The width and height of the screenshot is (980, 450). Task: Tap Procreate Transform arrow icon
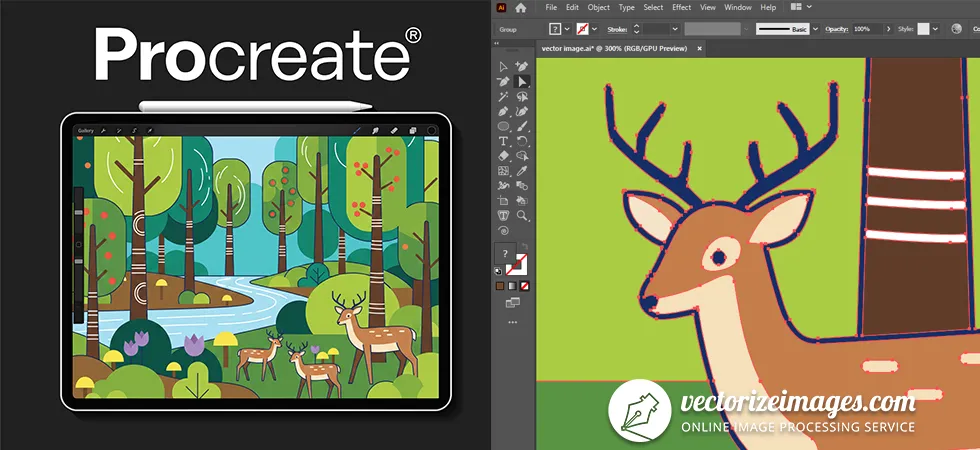[149, 131]
